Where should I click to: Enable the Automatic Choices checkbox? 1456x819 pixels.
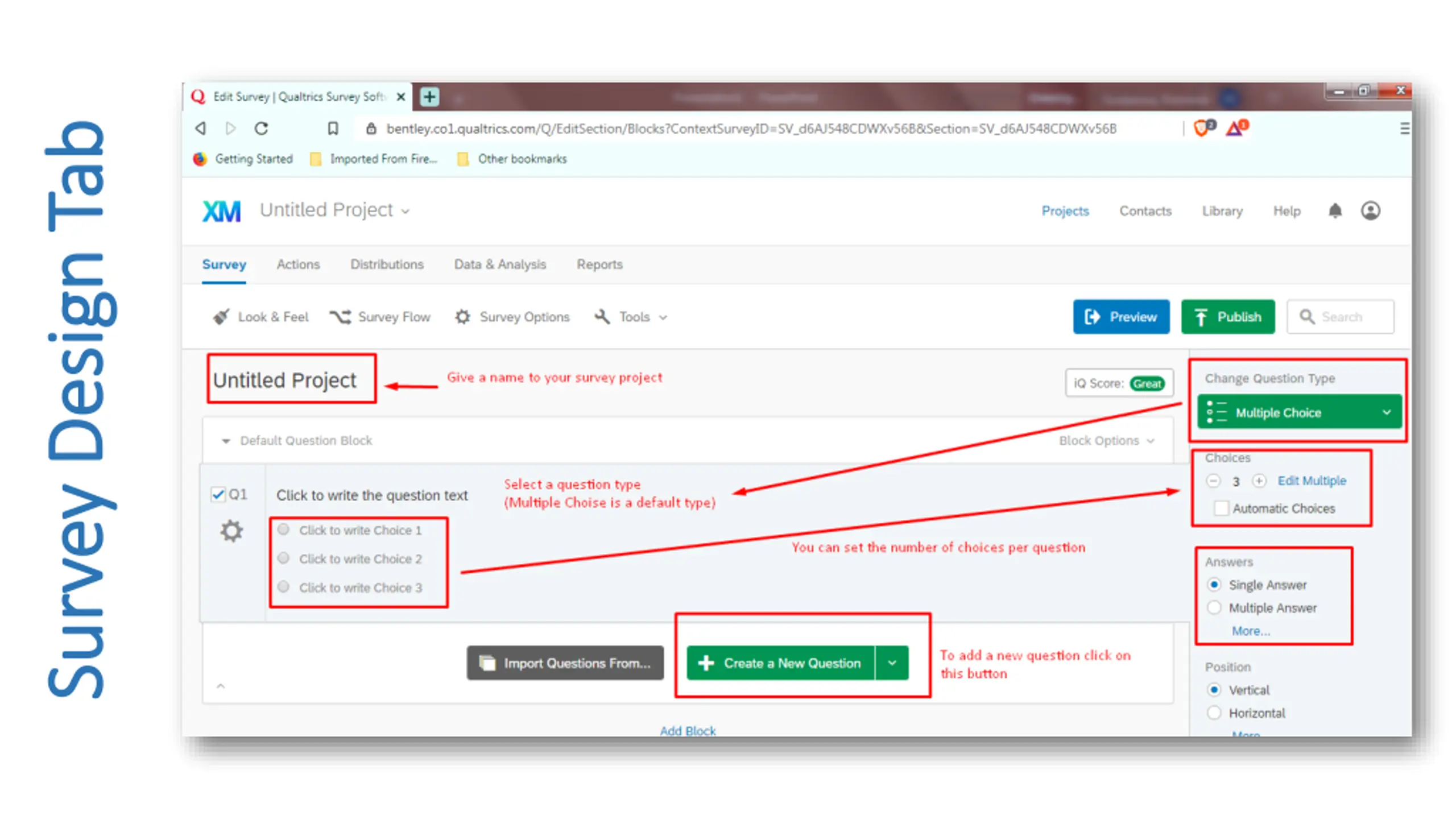click(x=1221, y=508)
